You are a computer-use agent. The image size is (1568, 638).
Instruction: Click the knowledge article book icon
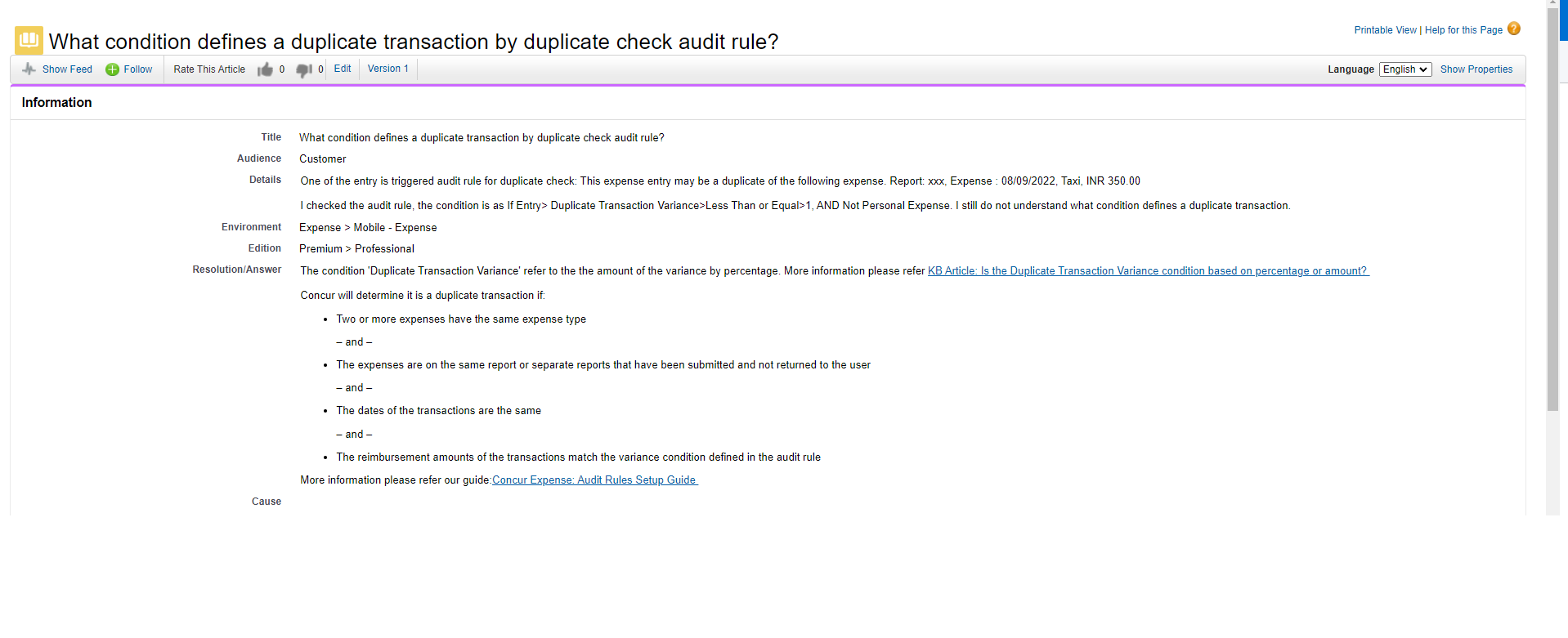(x=29, y=40)
